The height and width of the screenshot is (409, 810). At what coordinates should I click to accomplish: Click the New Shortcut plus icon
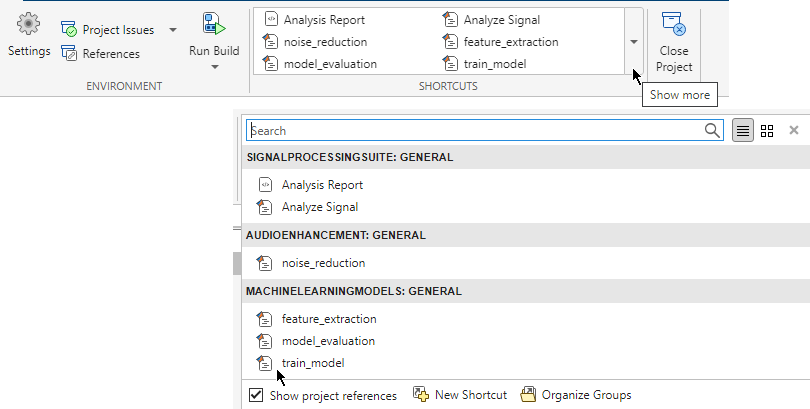pyautogui.click(x=421, y=395)
